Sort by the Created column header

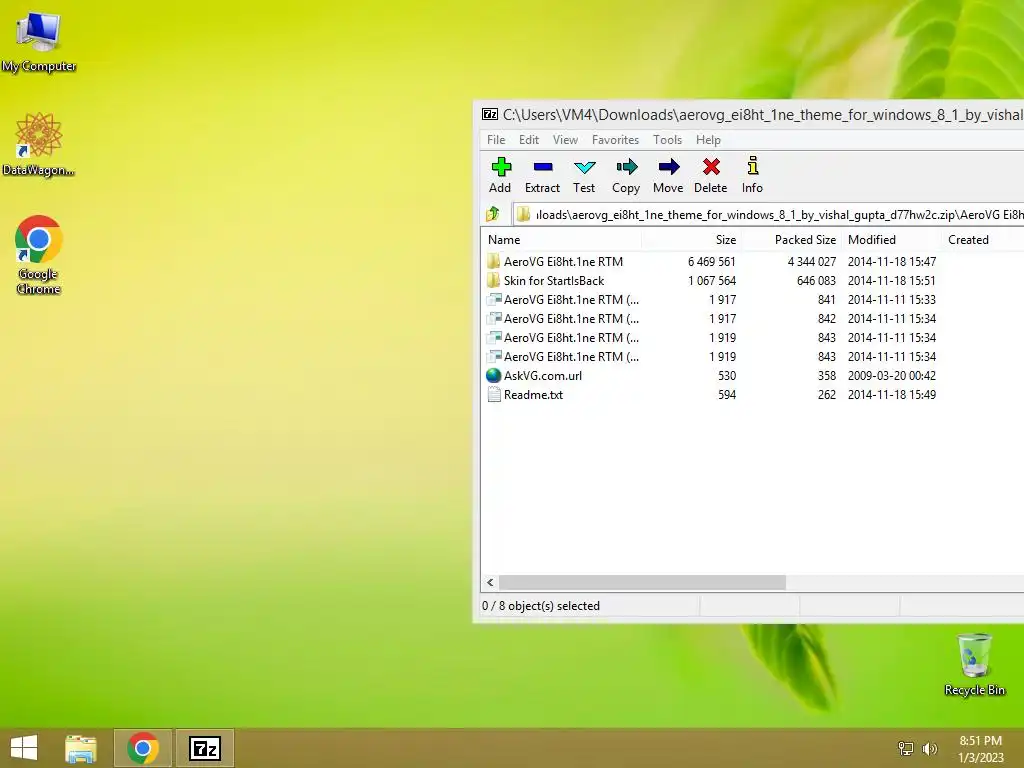coord(983,240)
